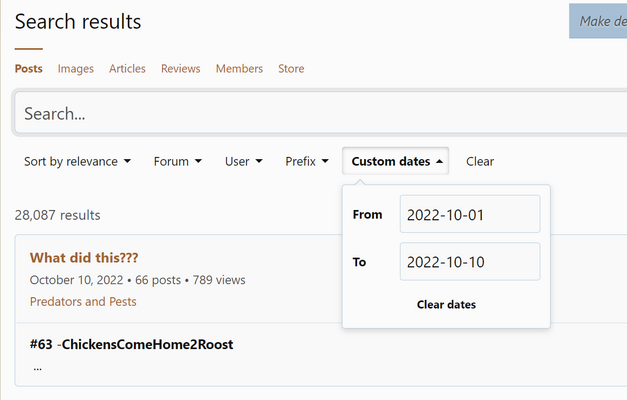Open the Predators and Pests forum link
This screenshot has width=627, height=400.
pyautogui.click(x=83, y=301)
